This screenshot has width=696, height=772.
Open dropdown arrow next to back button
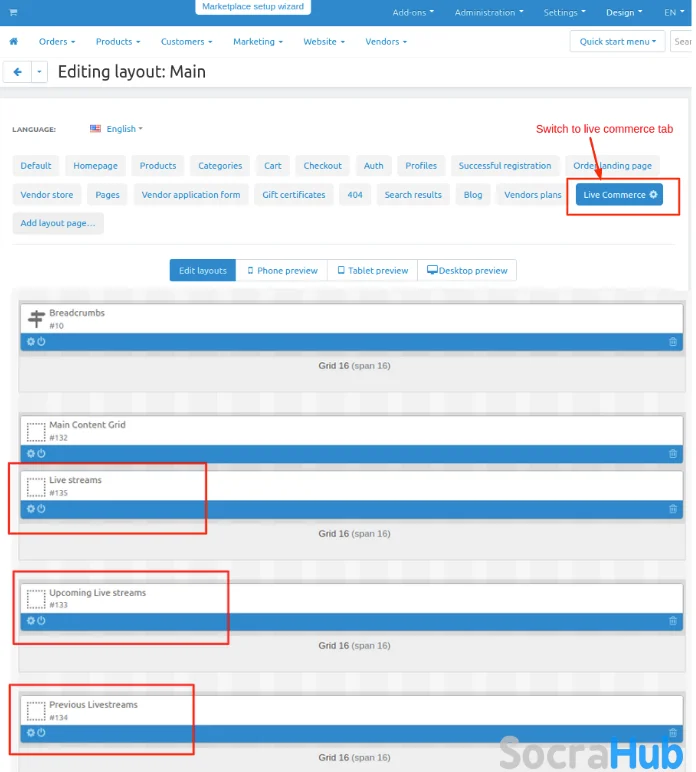pos(39,72)
